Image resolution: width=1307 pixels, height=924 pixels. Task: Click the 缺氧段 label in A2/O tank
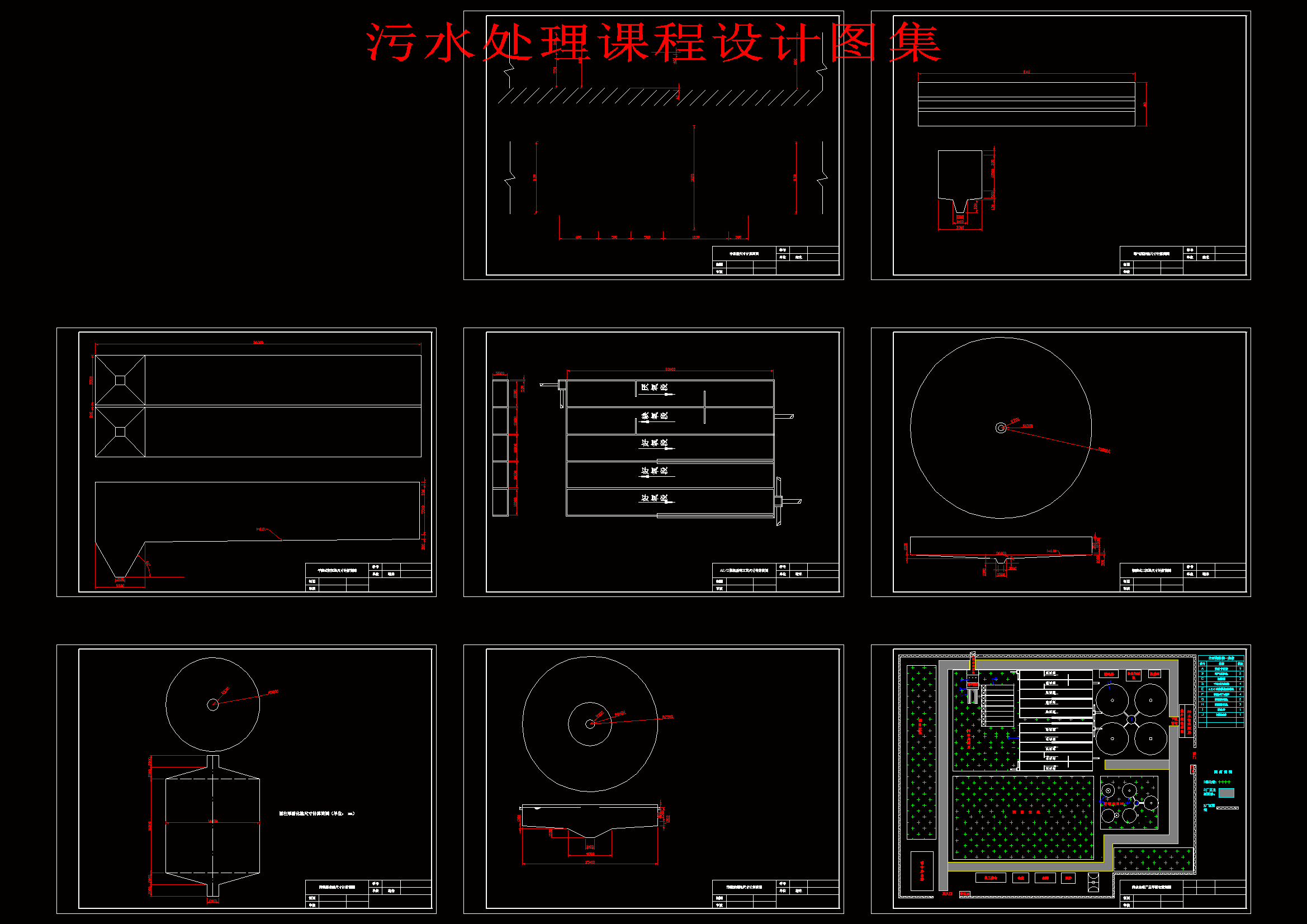[x=654, y=415]
